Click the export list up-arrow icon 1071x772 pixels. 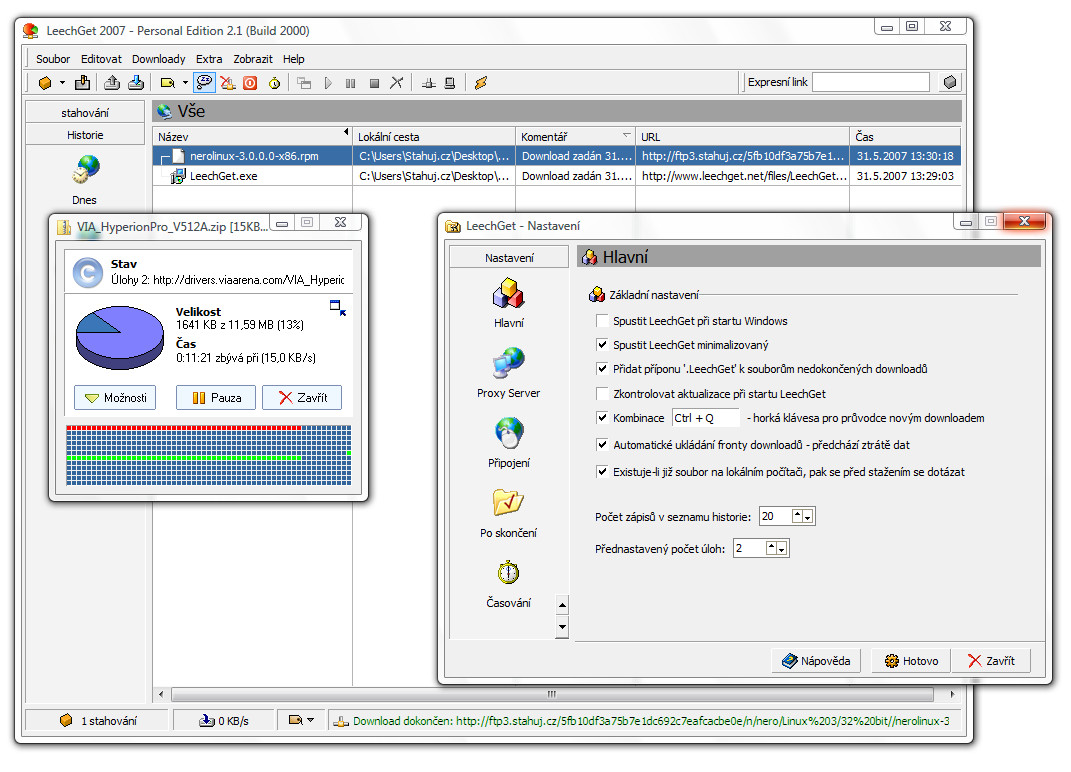pyautogui.click(x=112, y=83)
